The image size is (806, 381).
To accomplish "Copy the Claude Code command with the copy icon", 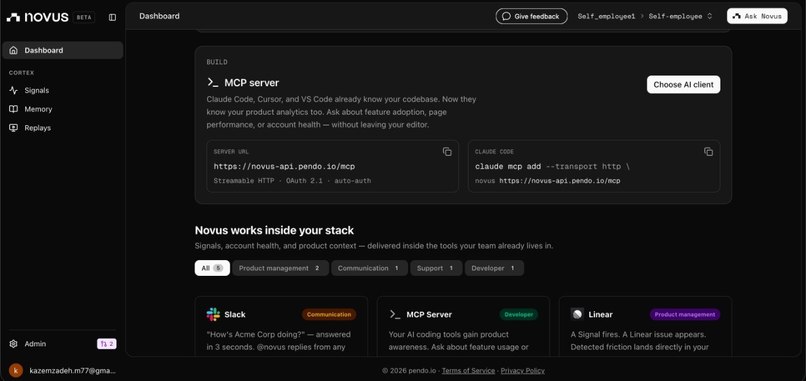I will [708, 152].
